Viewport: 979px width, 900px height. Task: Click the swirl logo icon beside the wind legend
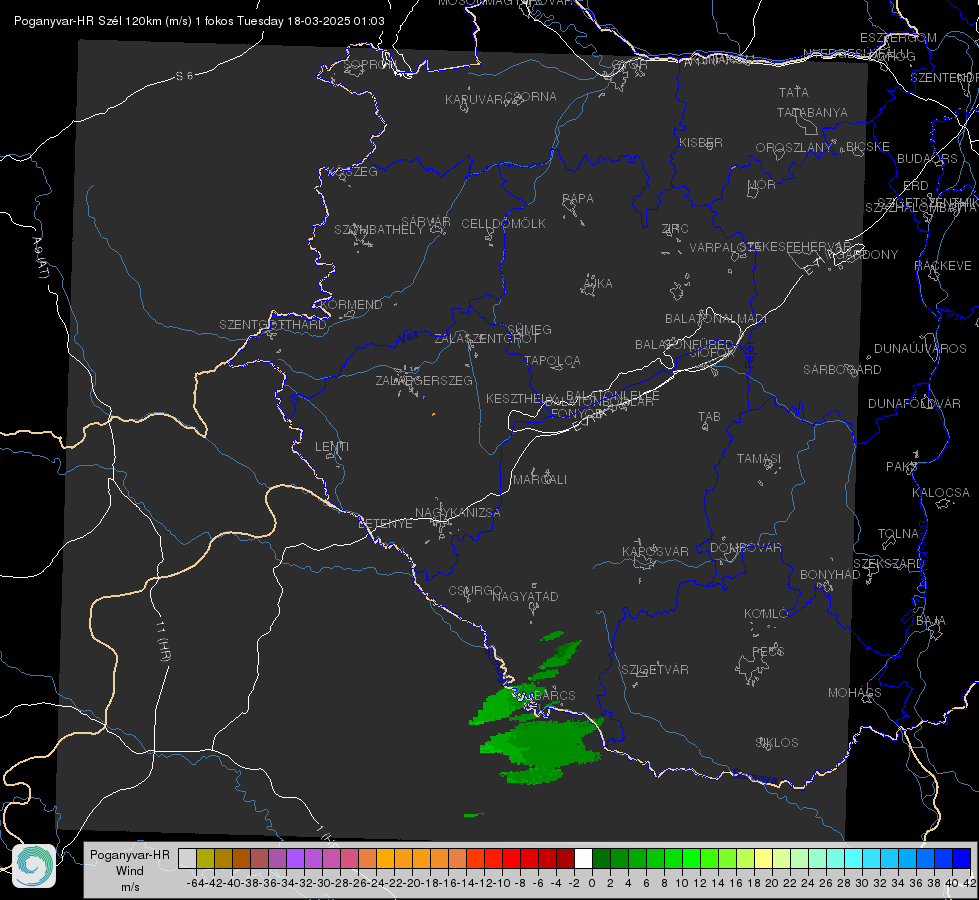[34, 865]
